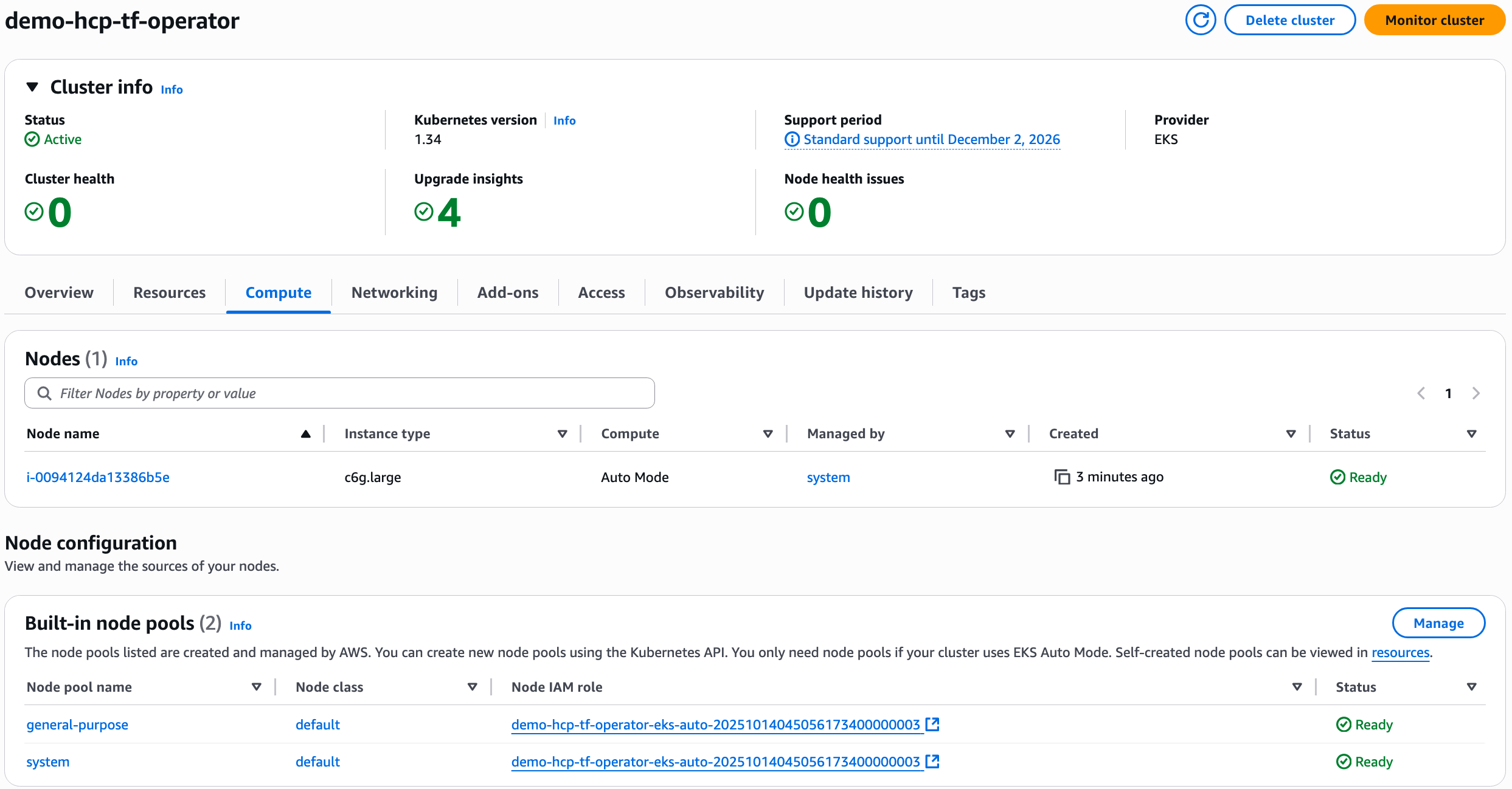
Task: Sort nodes by Created column arrow
Action: (1291, 433)
